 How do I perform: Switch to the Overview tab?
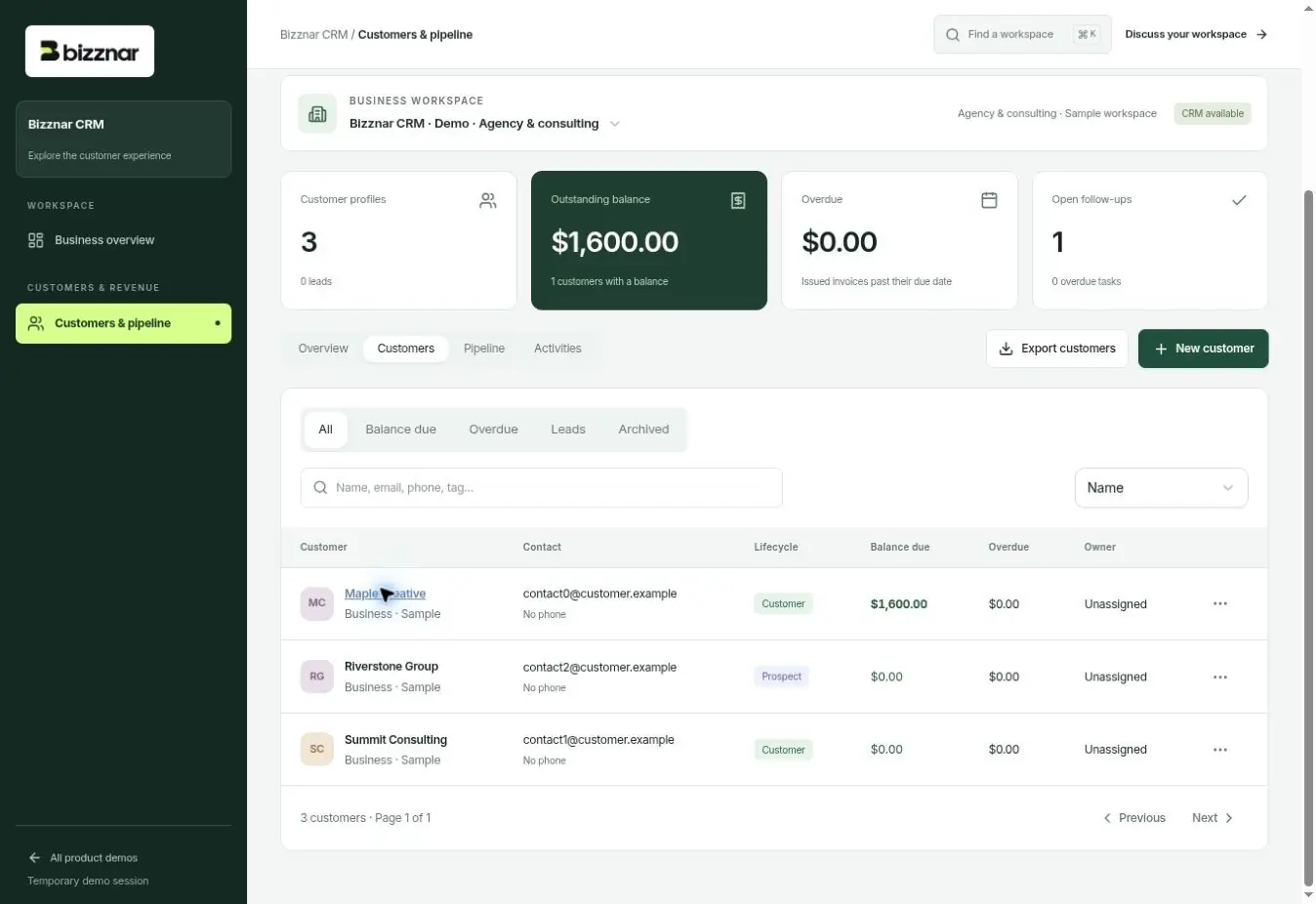(x=323, y=349)
